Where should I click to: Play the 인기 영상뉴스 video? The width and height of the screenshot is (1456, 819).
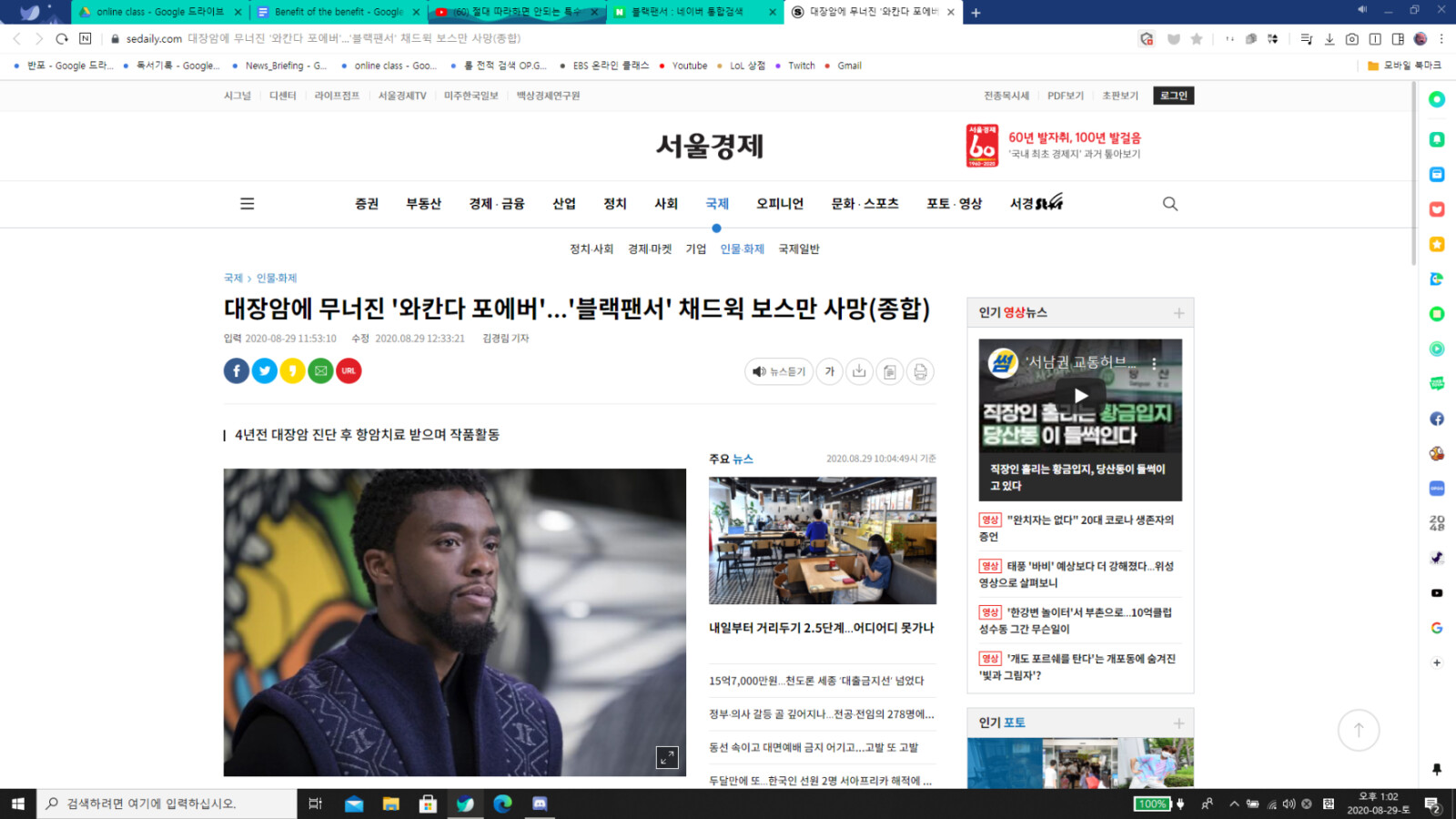[x=1080, y=396]
